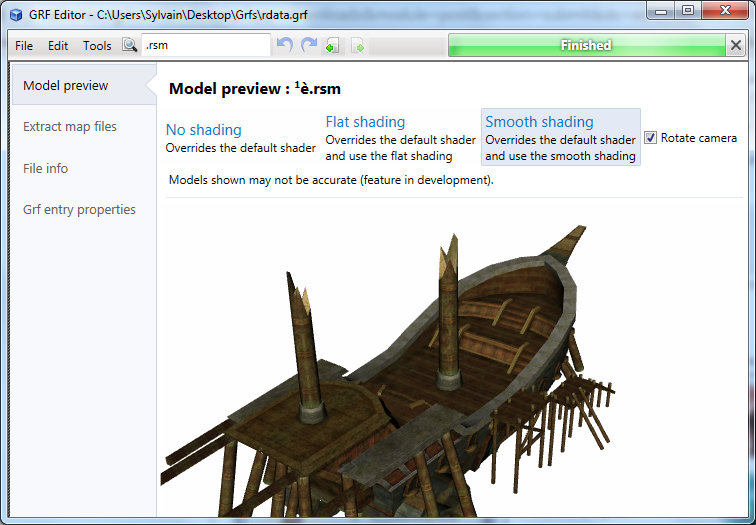Open the Tools menu
756x525 pixels.
(x=97, y=46)
